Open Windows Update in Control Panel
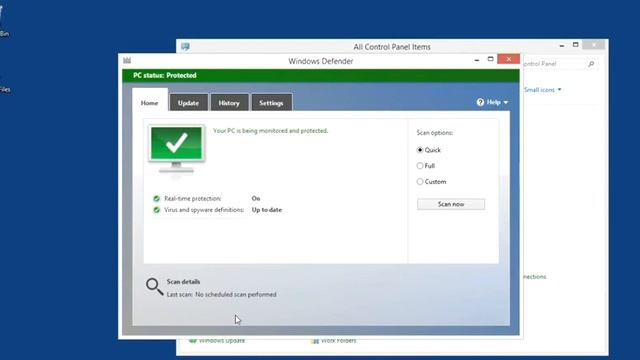The height and width of the screenshot is (360, 640). [x=222, y=340]
